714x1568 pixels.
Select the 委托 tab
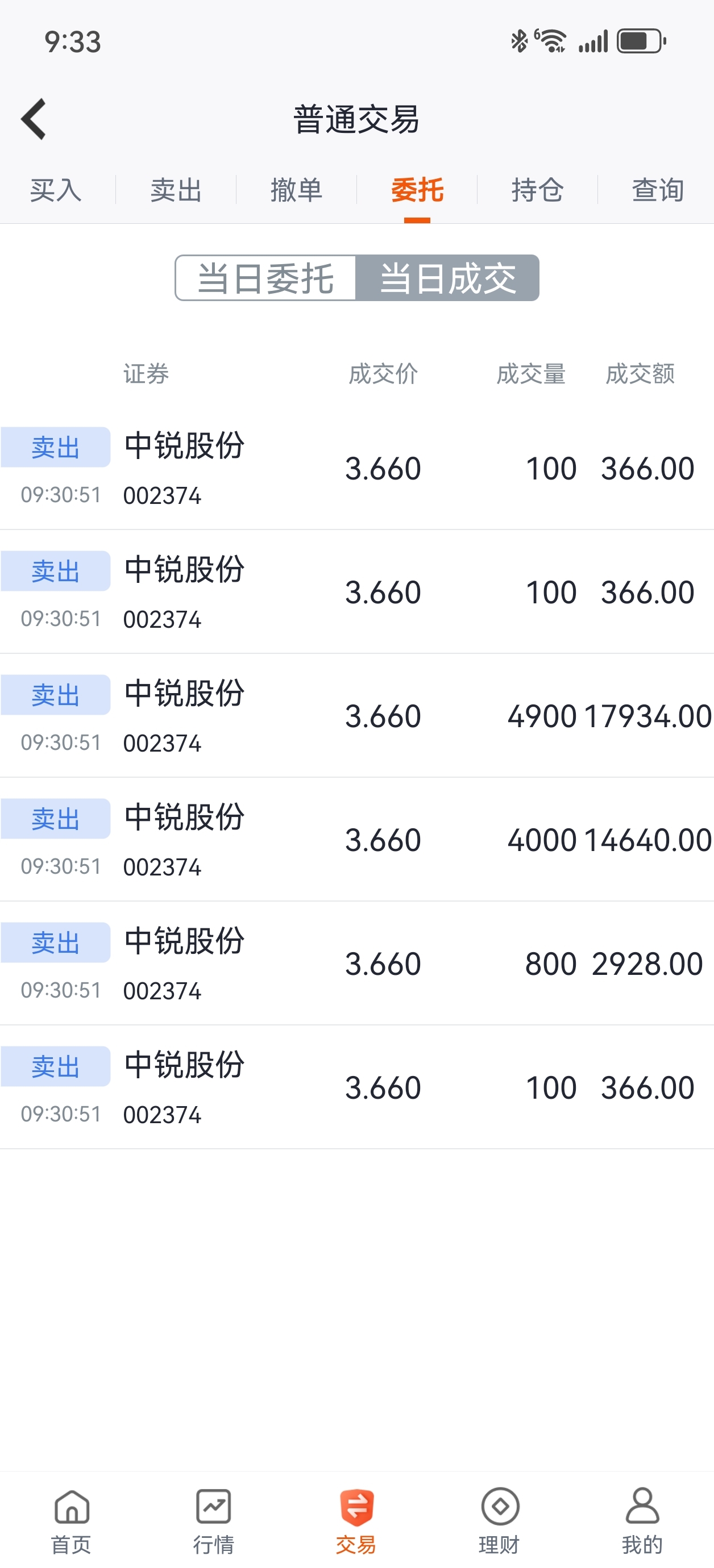point(417,190)
